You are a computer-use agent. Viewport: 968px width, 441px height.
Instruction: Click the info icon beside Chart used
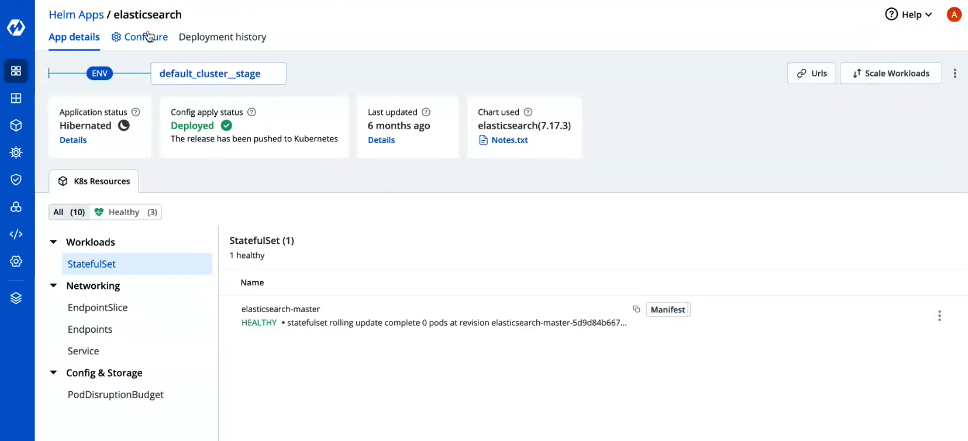(x=528, y=112)
